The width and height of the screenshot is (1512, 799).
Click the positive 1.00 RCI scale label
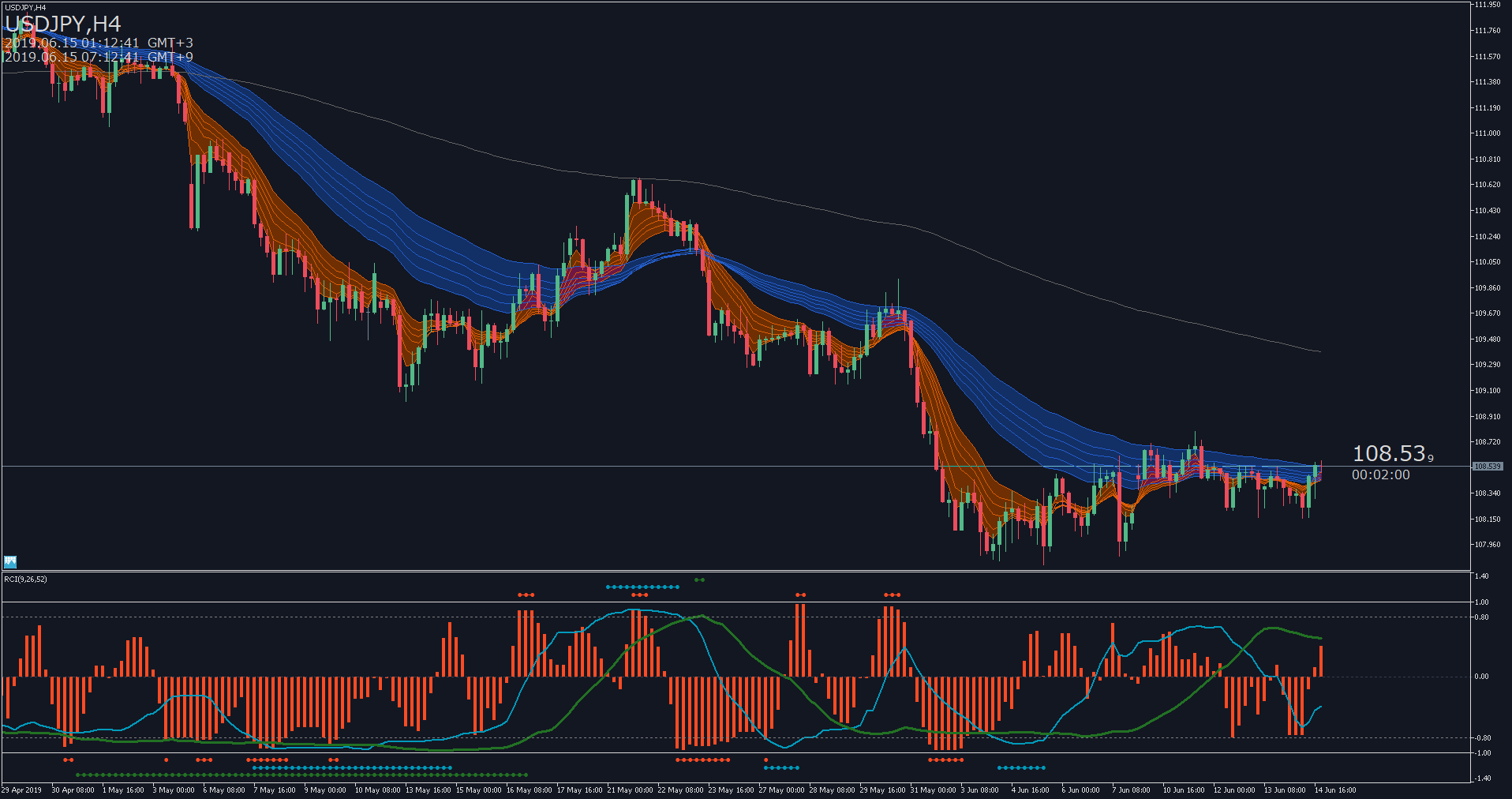coord(1482,602)
